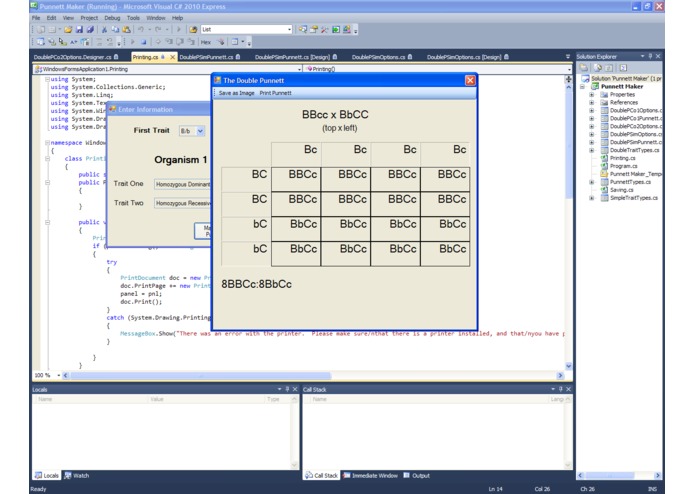Click the editor vertical scrollbar down arrow
The height and width of the screenshot is (494, 695).
tap(569, 366)
